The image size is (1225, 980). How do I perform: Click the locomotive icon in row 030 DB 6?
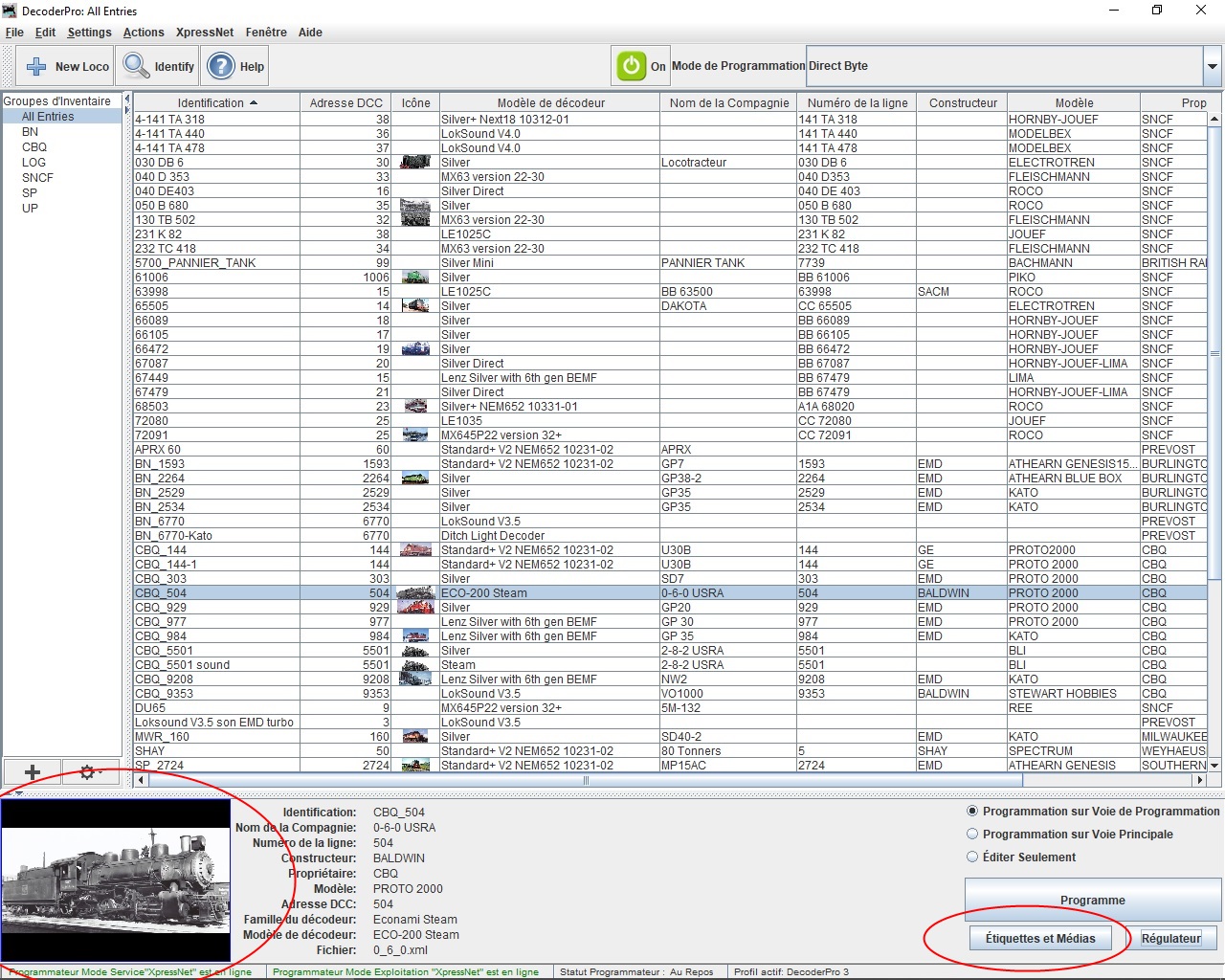[415, 163]
